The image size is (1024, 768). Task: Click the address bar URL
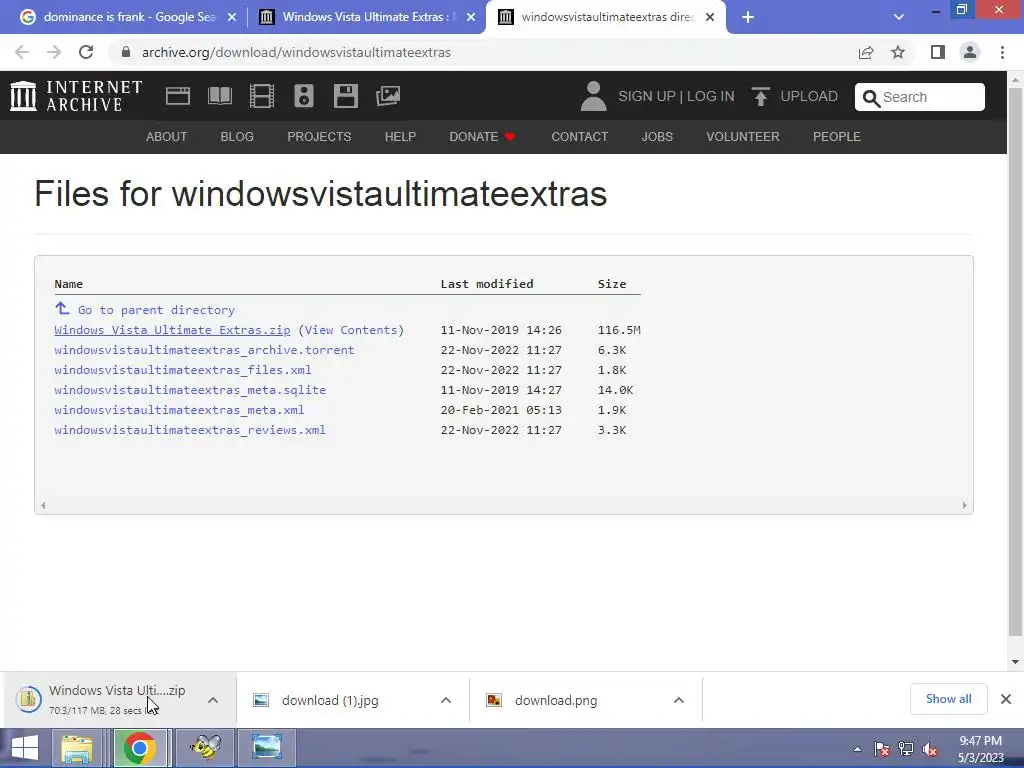pyautogui.click(x=296, y=52)
